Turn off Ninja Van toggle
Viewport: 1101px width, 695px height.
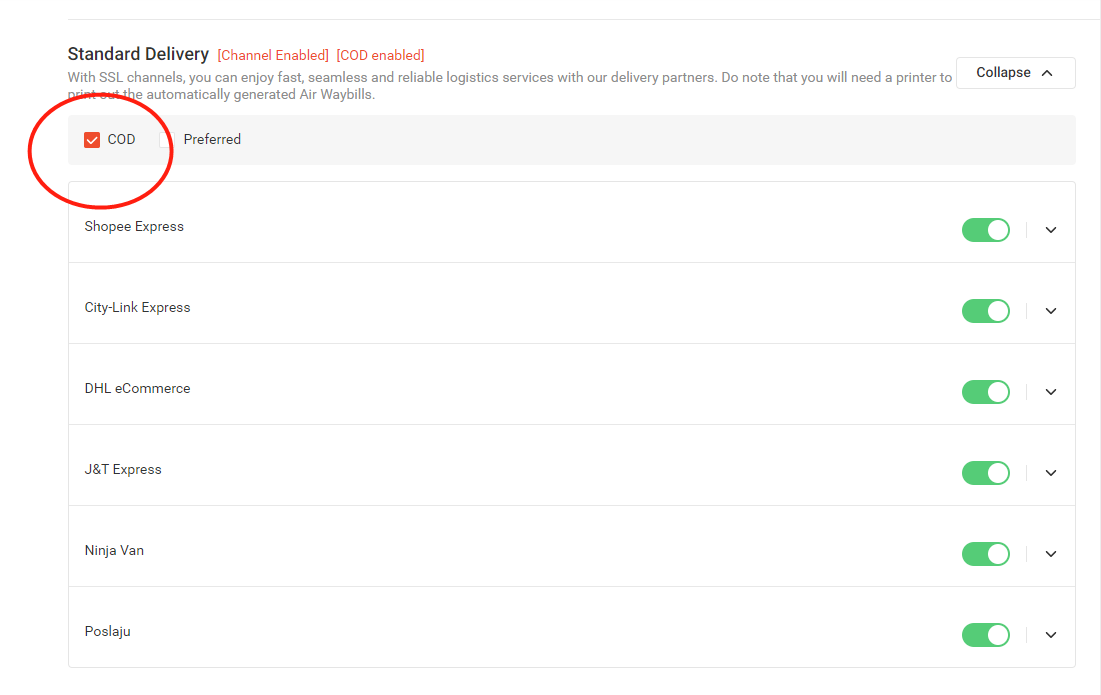(986, 554)
